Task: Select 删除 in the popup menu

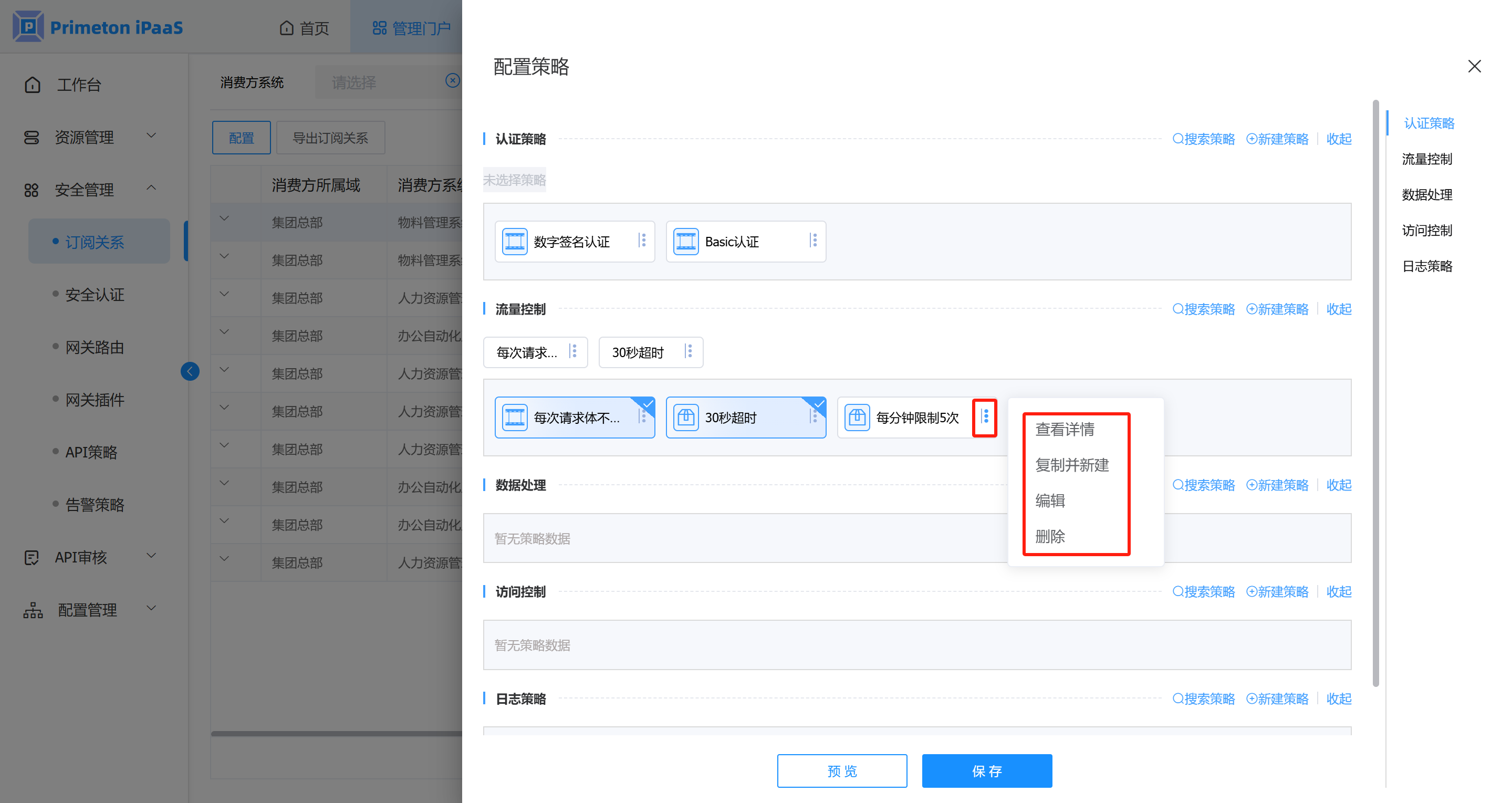Action: point(1050,536)
